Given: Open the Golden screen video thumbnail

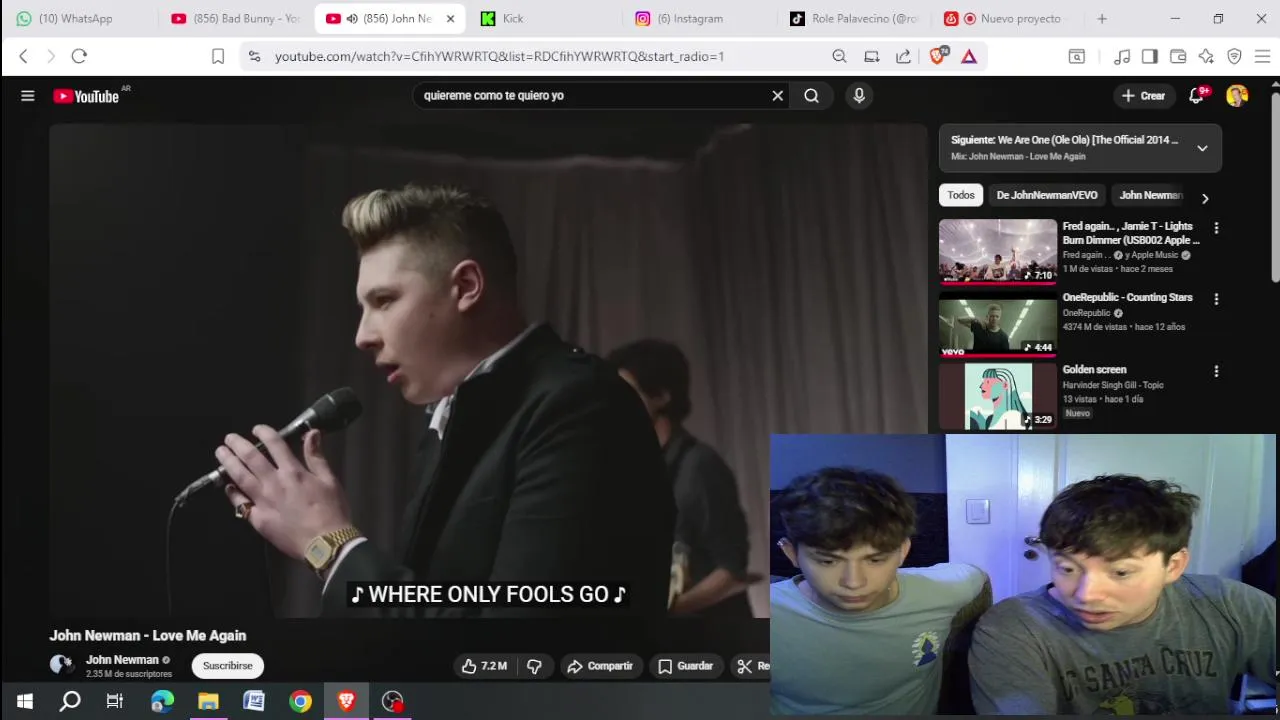Looking at the screenshot, I should pos(998,396).
